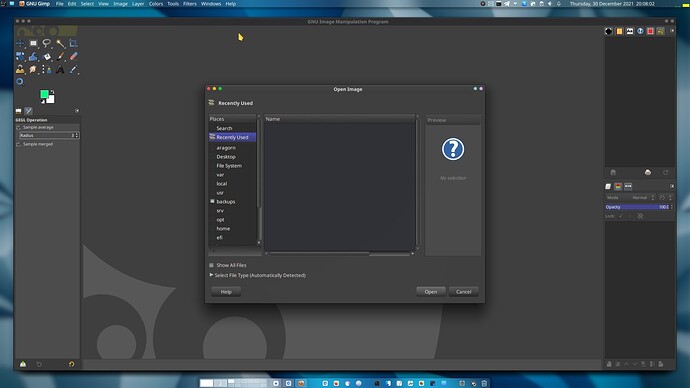Click Help in Open Image dialog

[226, 292]
